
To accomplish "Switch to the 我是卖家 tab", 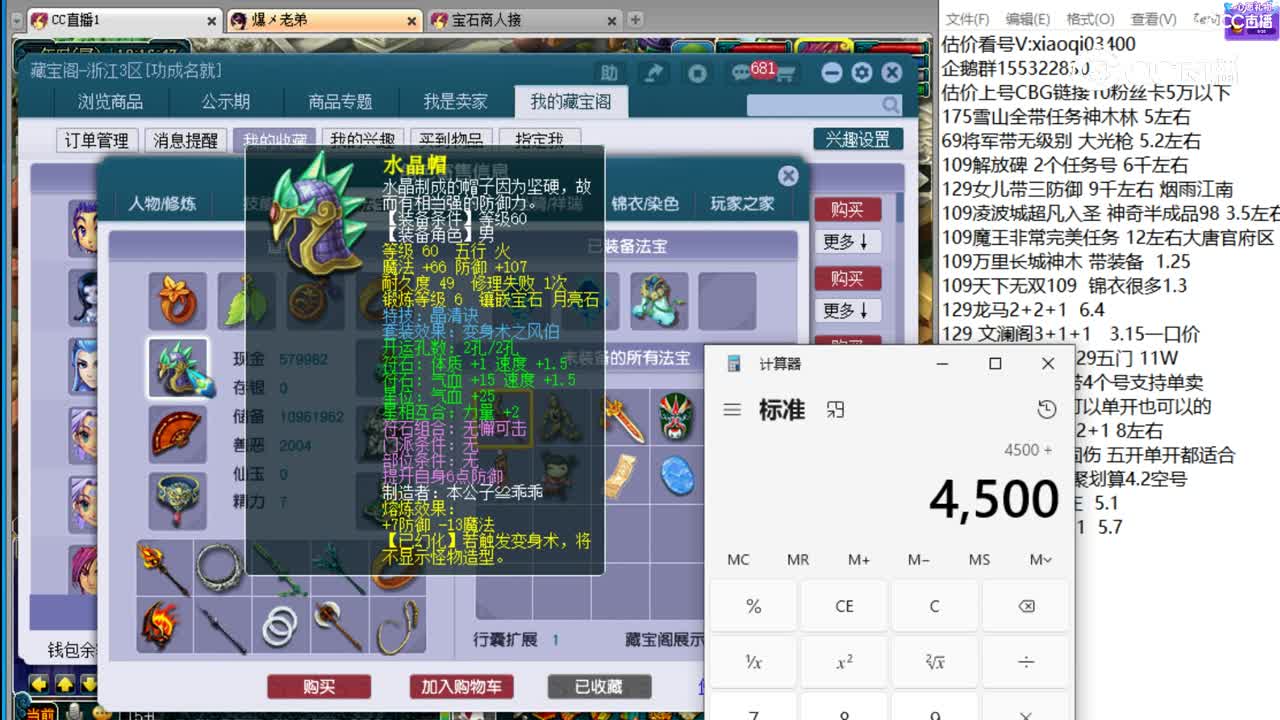I will click(x=456, y=102).
